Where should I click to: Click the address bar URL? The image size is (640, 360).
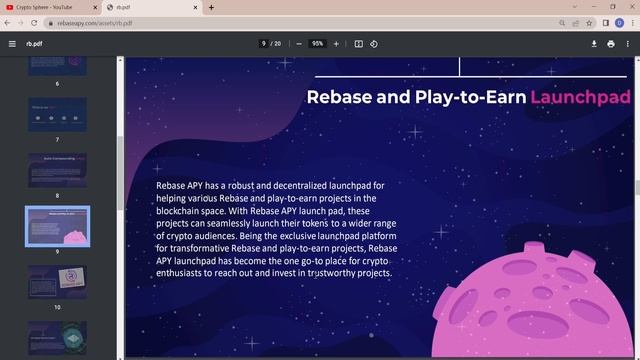coord(95,23)
